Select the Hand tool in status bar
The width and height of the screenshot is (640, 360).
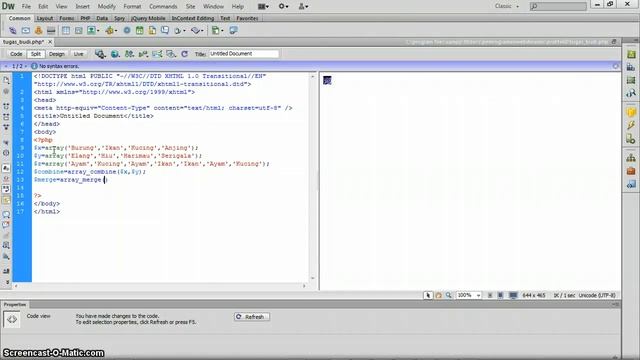pyautogui.click(x=438, y=295)
